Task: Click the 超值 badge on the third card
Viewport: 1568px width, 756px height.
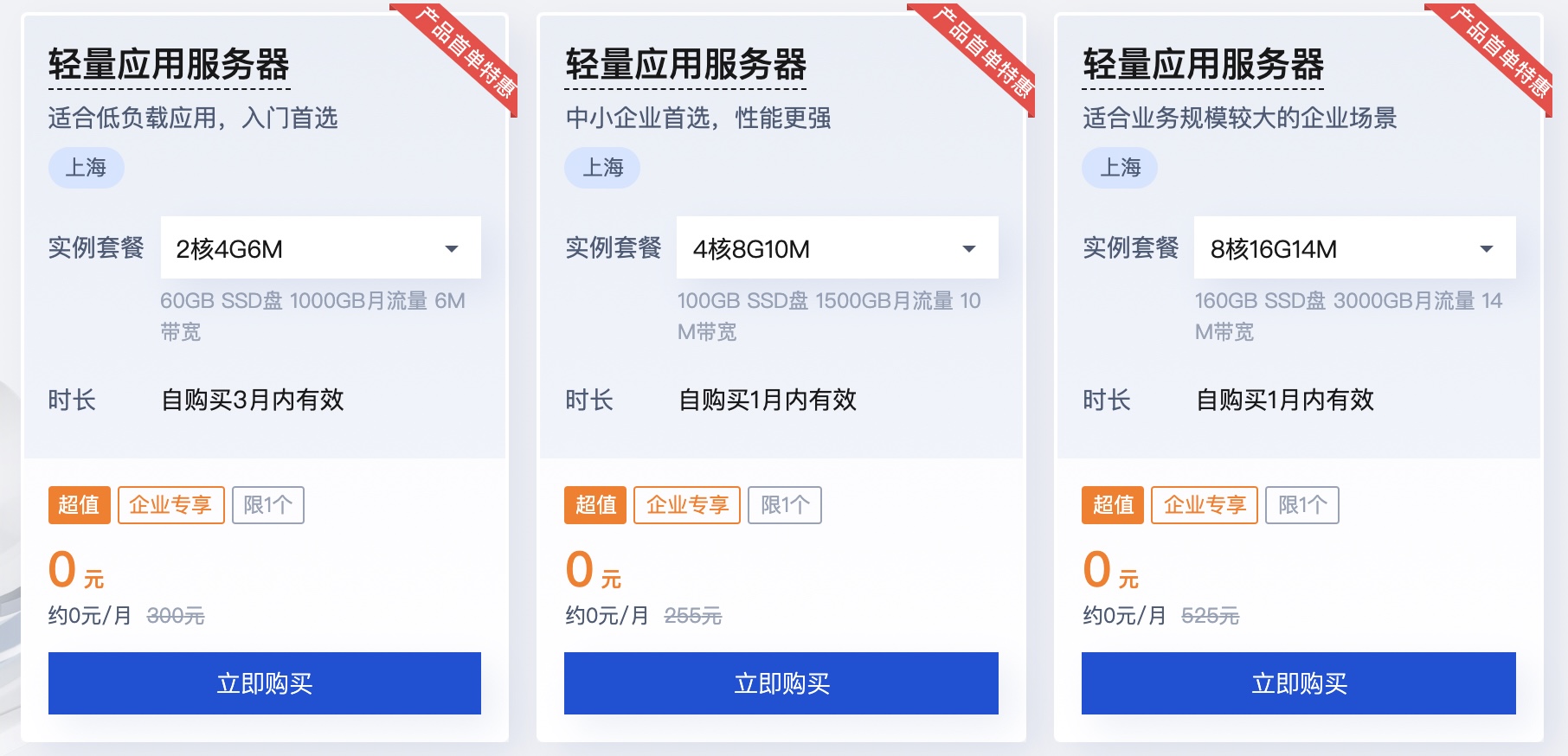Action: [1112, 505]
